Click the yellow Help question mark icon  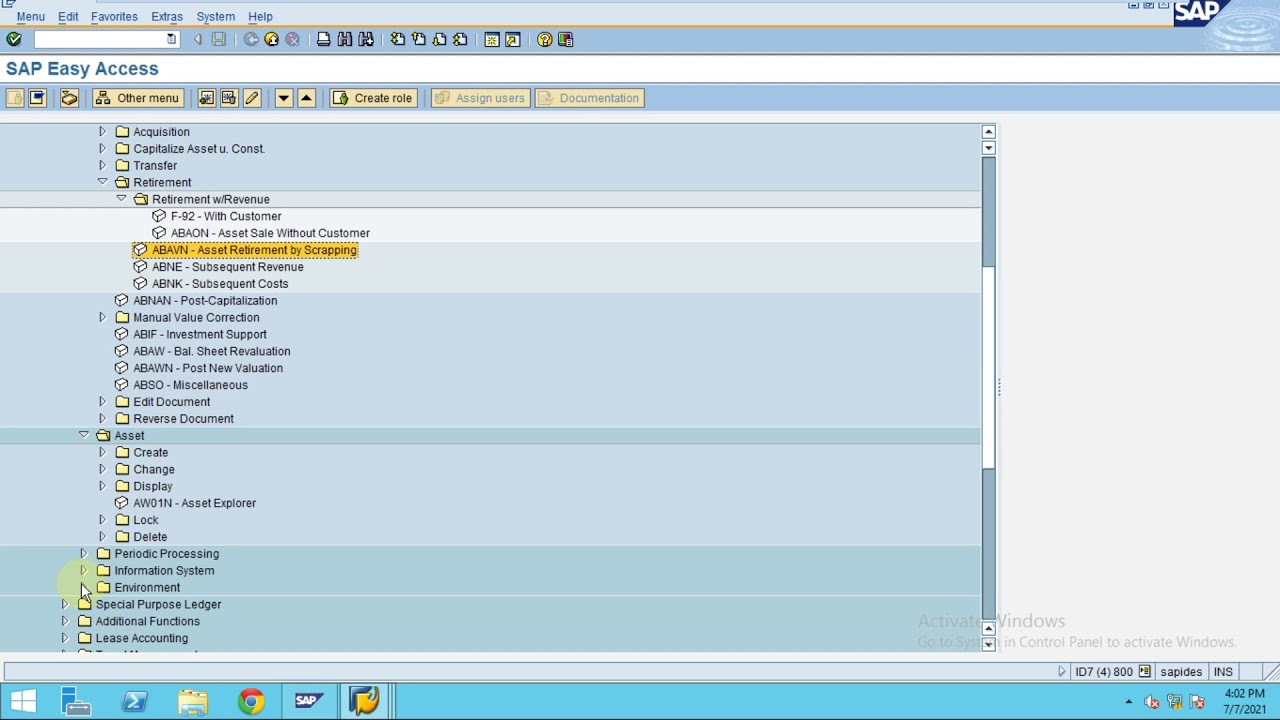click(544, 39)
